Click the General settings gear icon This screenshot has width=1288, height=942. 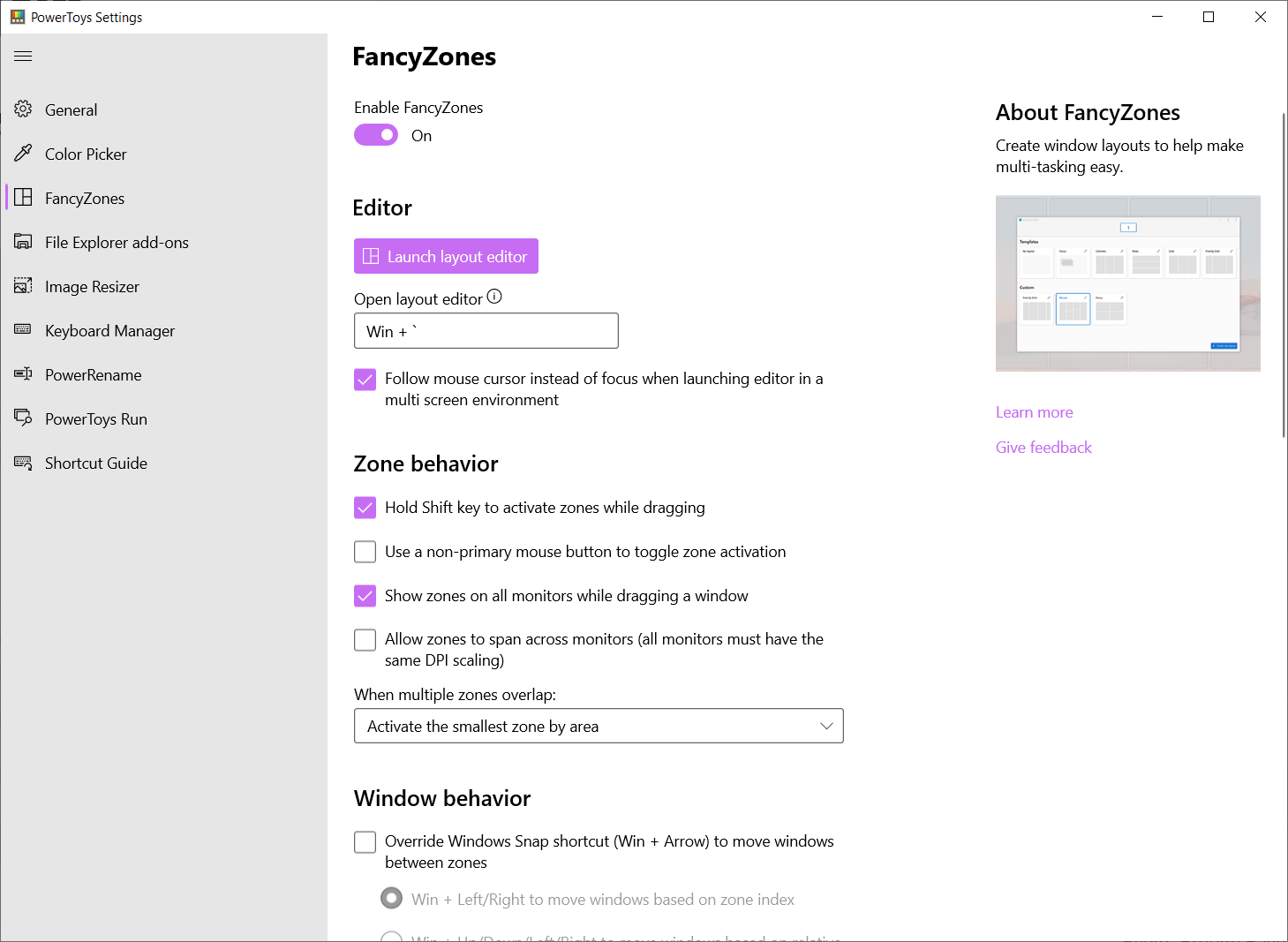click(24, 109)
